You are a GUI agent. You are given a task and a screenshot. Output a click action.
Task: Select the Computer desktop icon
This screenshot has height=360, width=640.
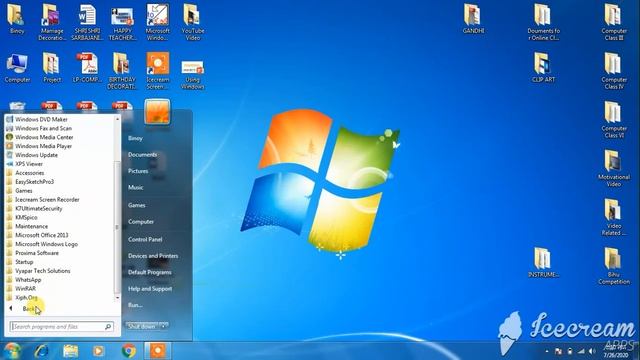point(17,68)
